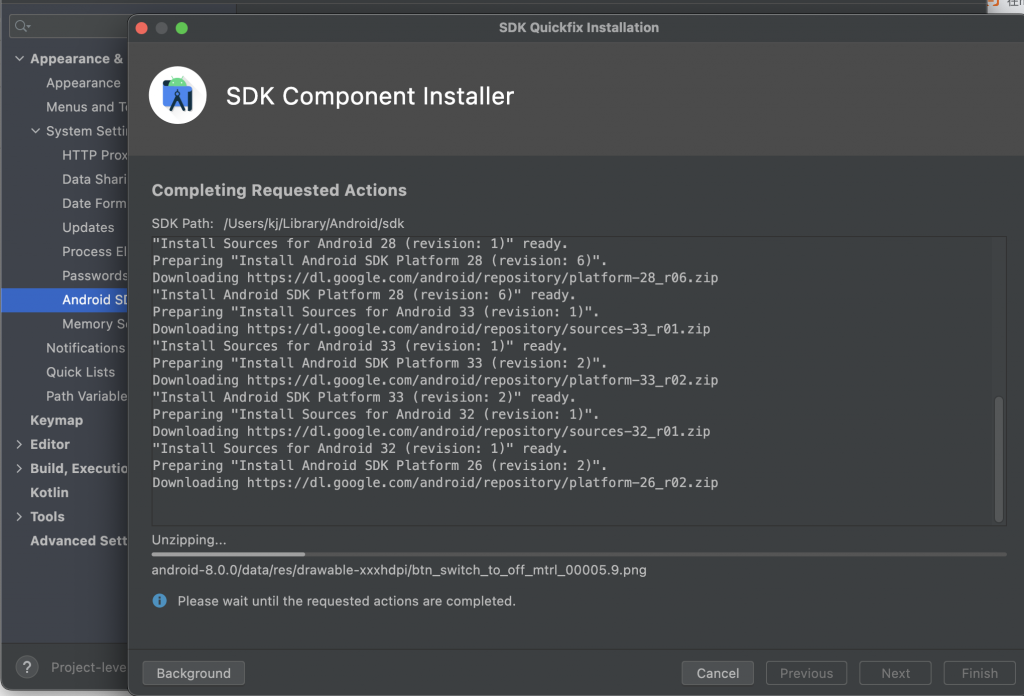Click the search magnifier icon in settings
Viewport: 1024px width, 696px height.
tap(22, 25)
